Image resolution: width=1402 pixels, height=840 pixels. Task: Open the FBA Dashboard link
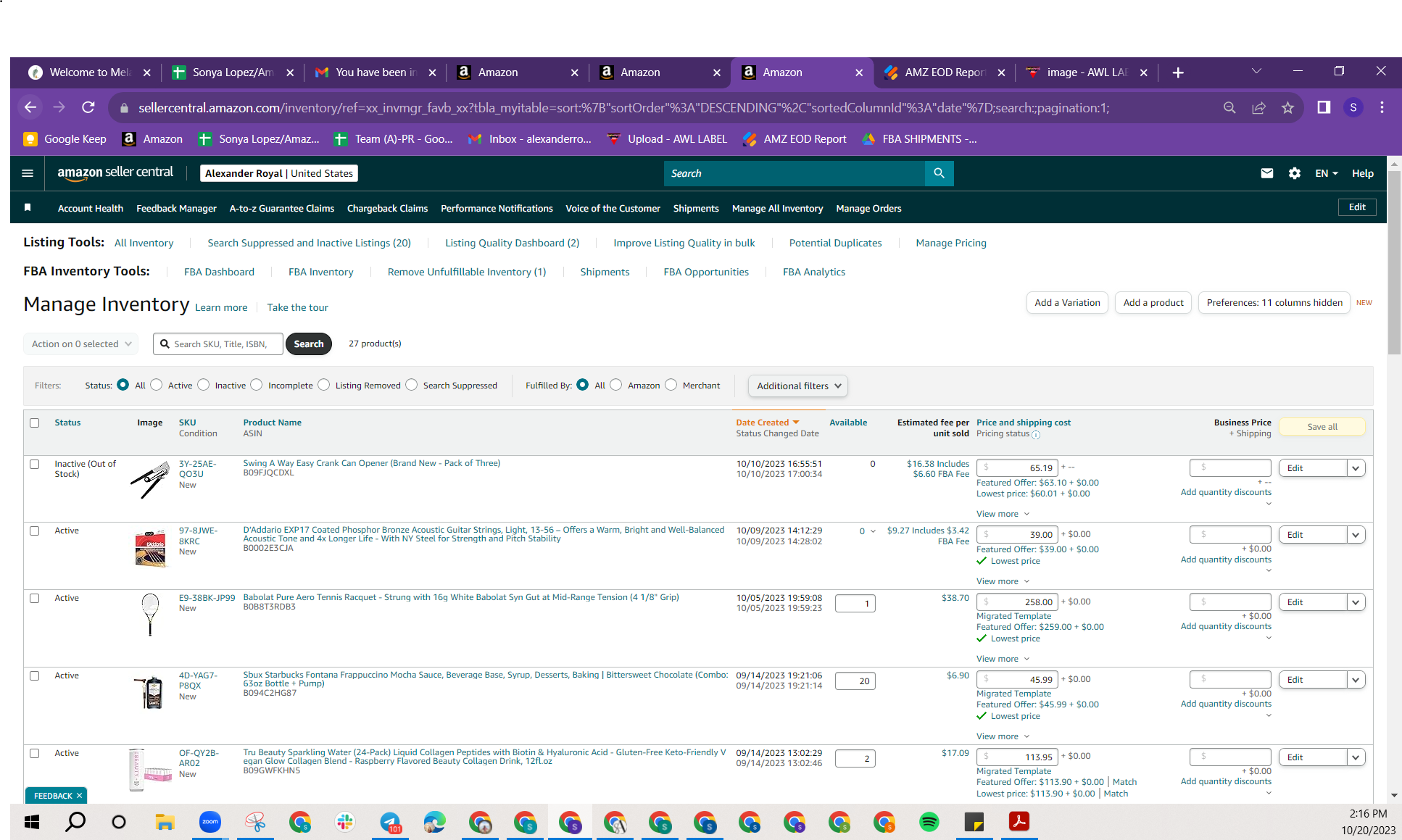[x=219, y=272]
